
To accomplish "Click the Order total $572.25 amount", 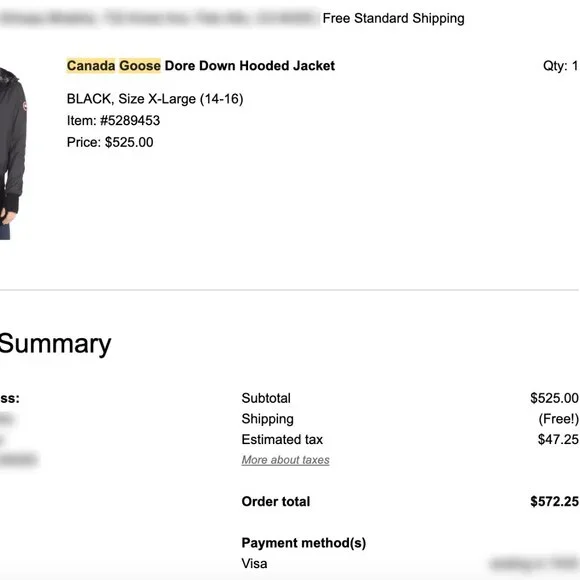I will coord(554,502).
